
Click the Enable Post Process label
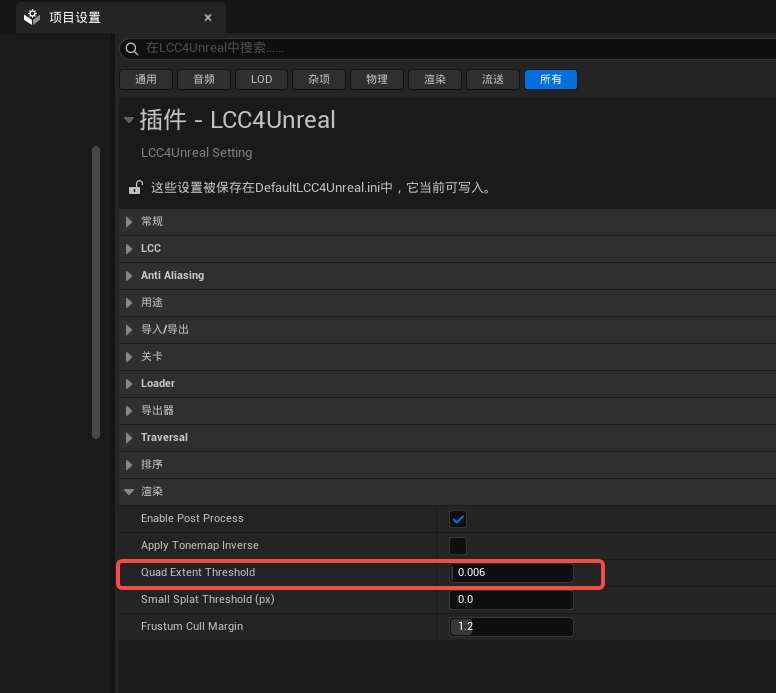point(192,518)
